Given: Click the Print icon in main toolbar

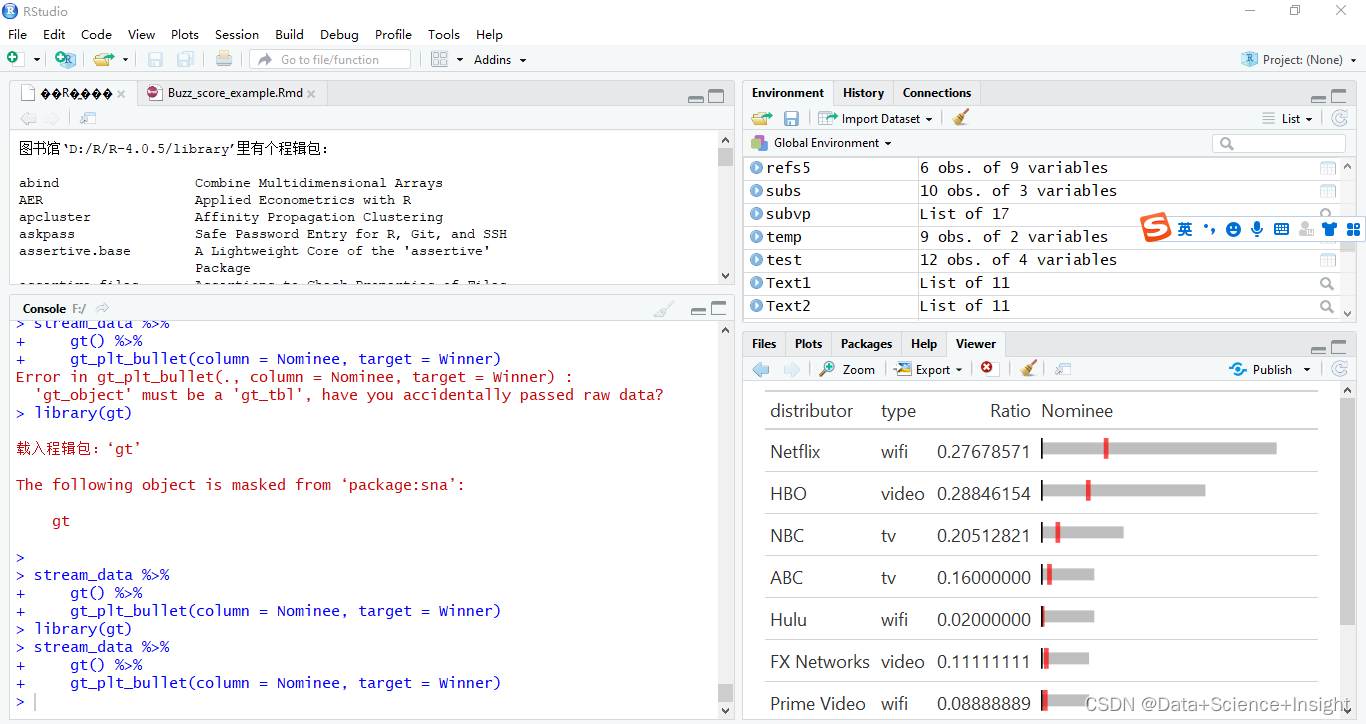Looking at the screenshot, I should [x=224, y=59].
